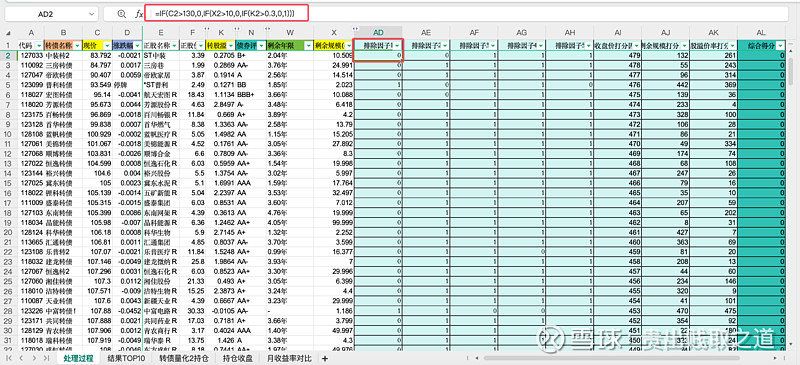800x365 pixels.
Task: Open the Name Box dropdown arrow
Action: [92, 14]
